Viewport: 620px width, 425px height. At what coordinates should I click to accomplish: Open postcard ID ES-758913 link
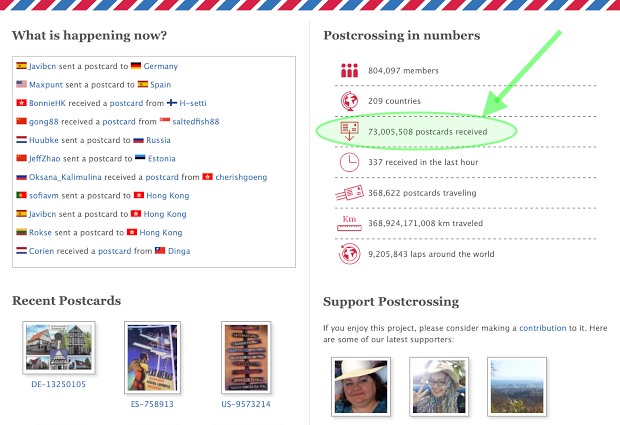152,404
